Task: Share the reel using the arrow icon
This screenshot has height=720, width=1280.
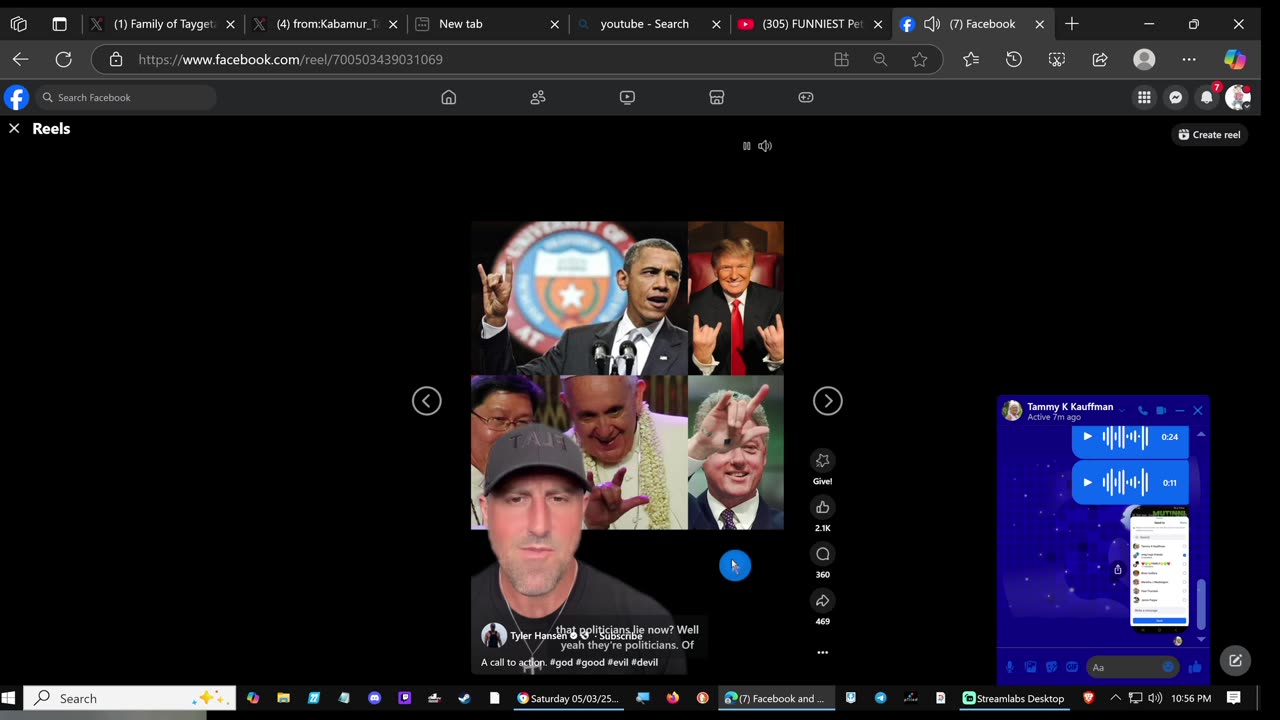Action: (822, 601)
